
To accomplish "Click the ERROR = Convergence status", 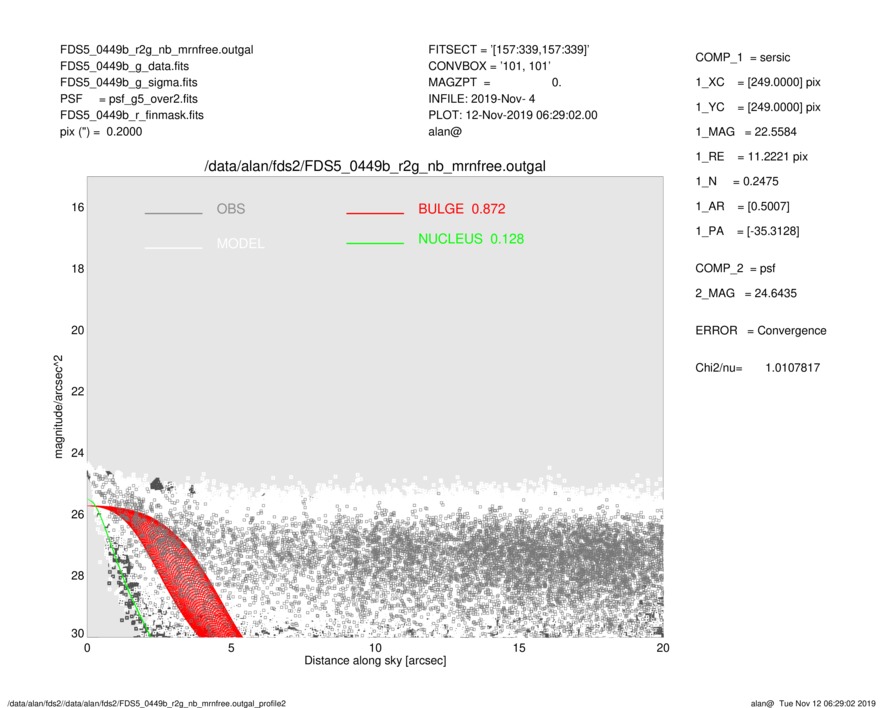I will click(760, 331).
